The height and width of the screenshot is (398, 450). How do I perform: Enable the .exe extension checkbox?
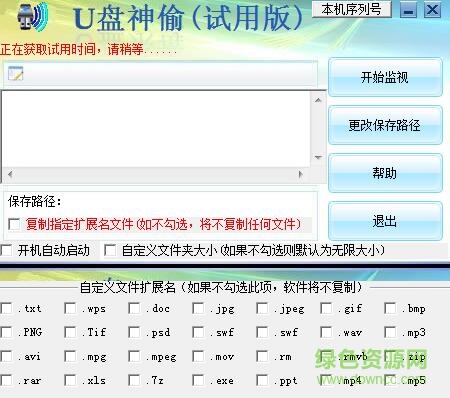click(x=198, y=380)
